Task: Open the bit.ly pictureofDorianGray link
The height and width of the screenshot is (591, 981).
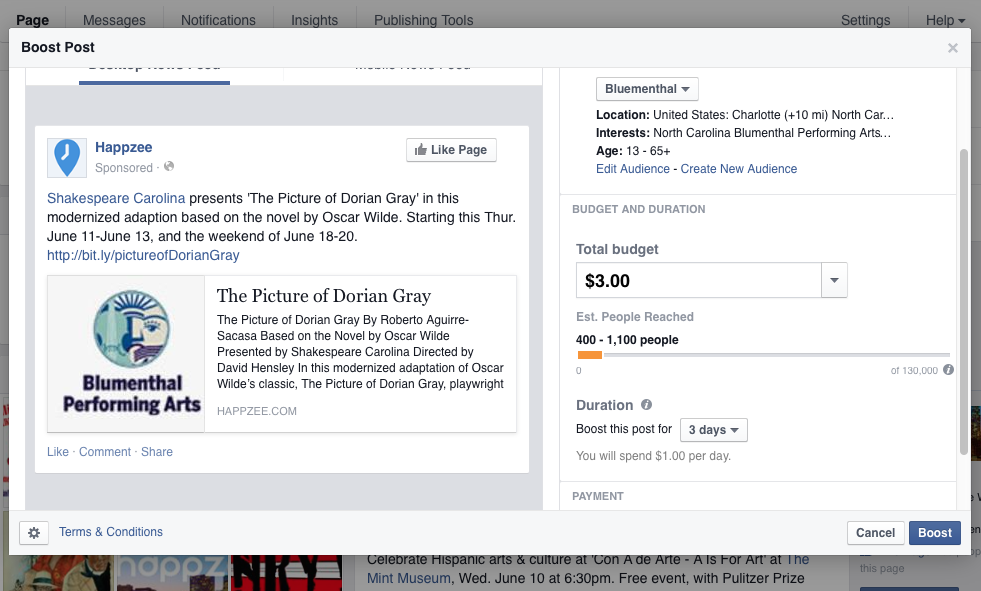Action: coord(143,255)
